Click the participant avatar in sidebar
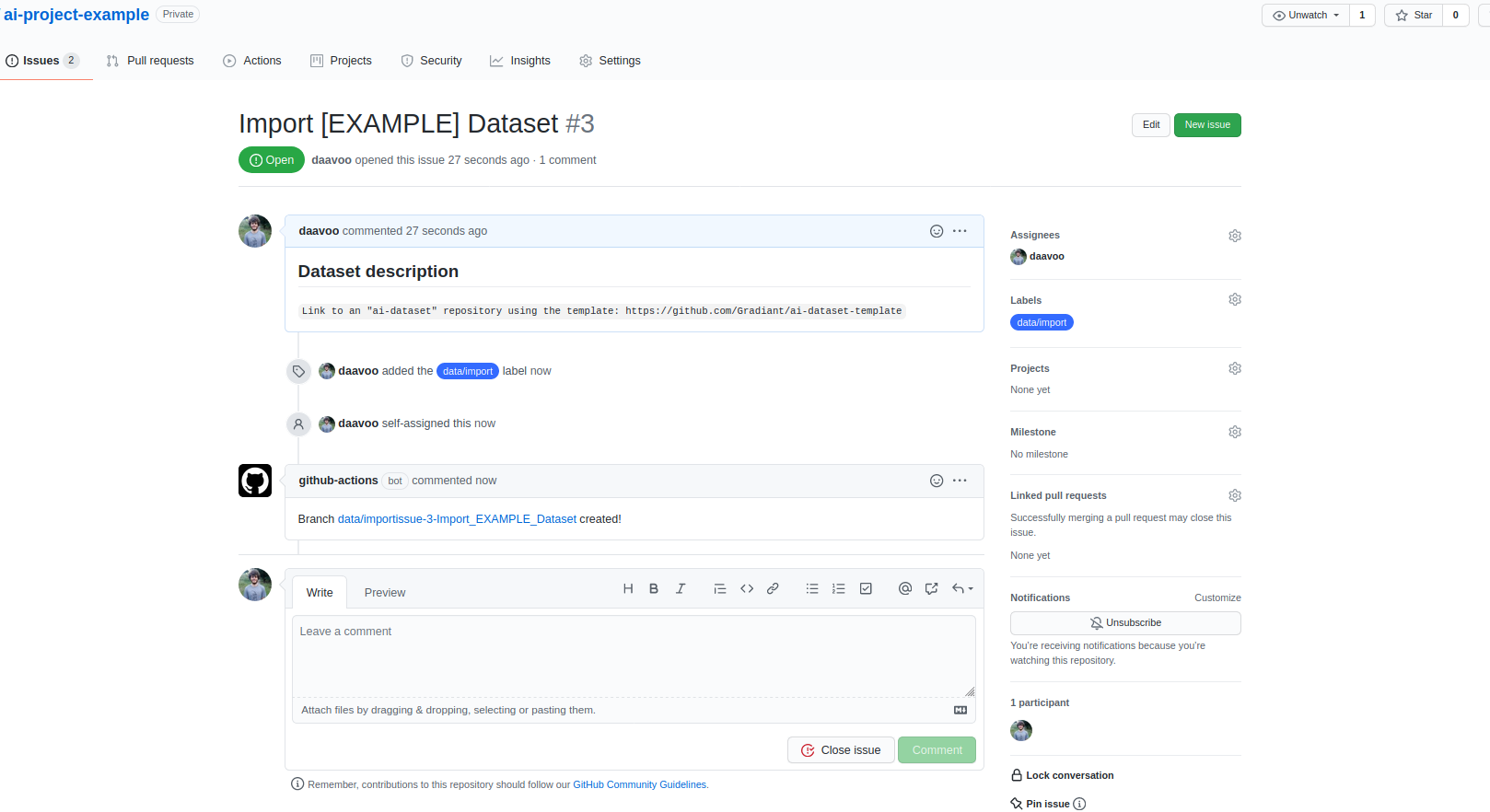The height and width of the screenshot is (812, 1490). [1021, 731]
